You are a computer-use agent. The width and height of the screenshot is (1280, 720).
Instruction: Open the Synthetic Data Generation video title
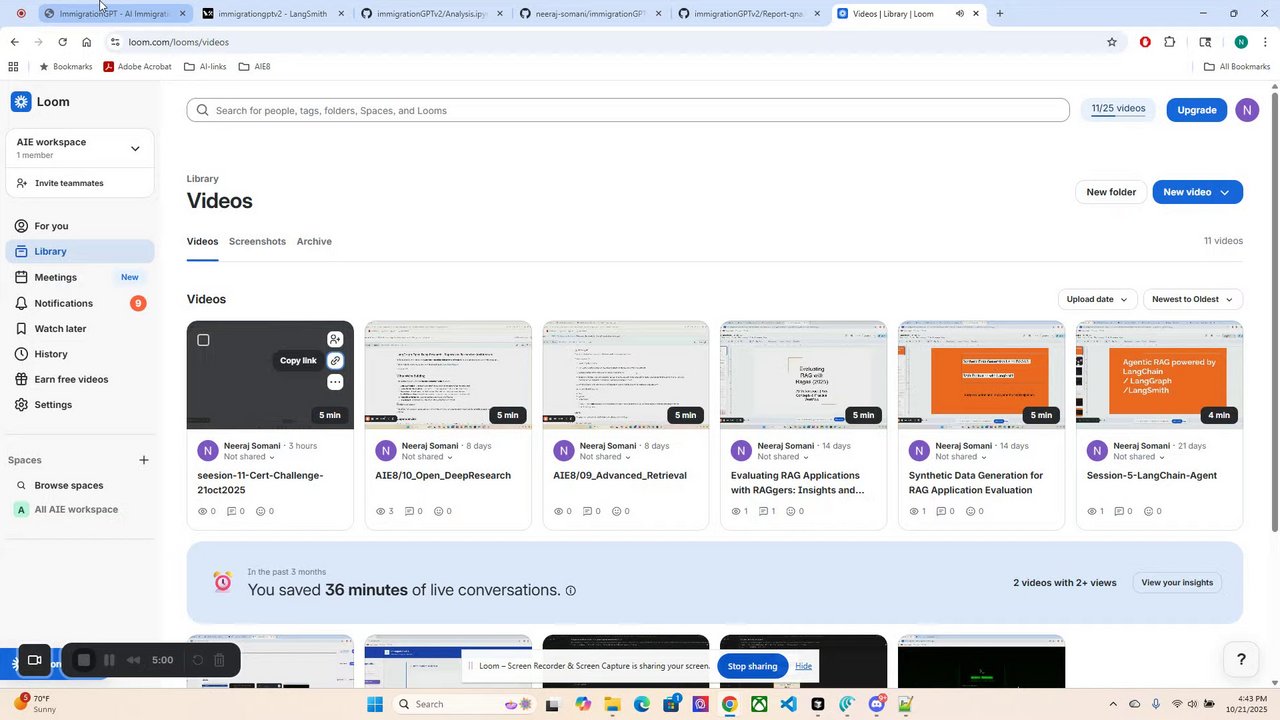pos(976,483)
